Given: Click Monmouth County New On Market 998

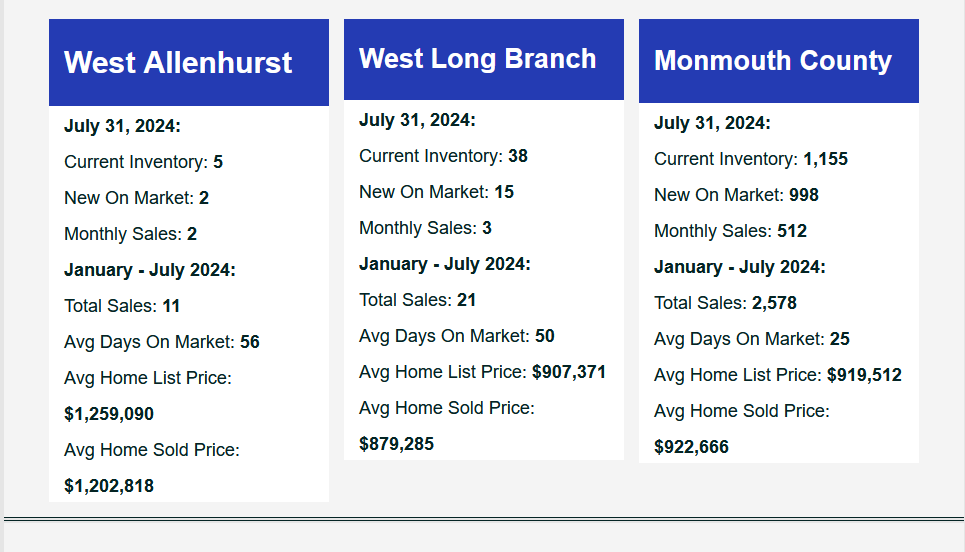Looking at the screenshot, I should [x=804, y=194].
